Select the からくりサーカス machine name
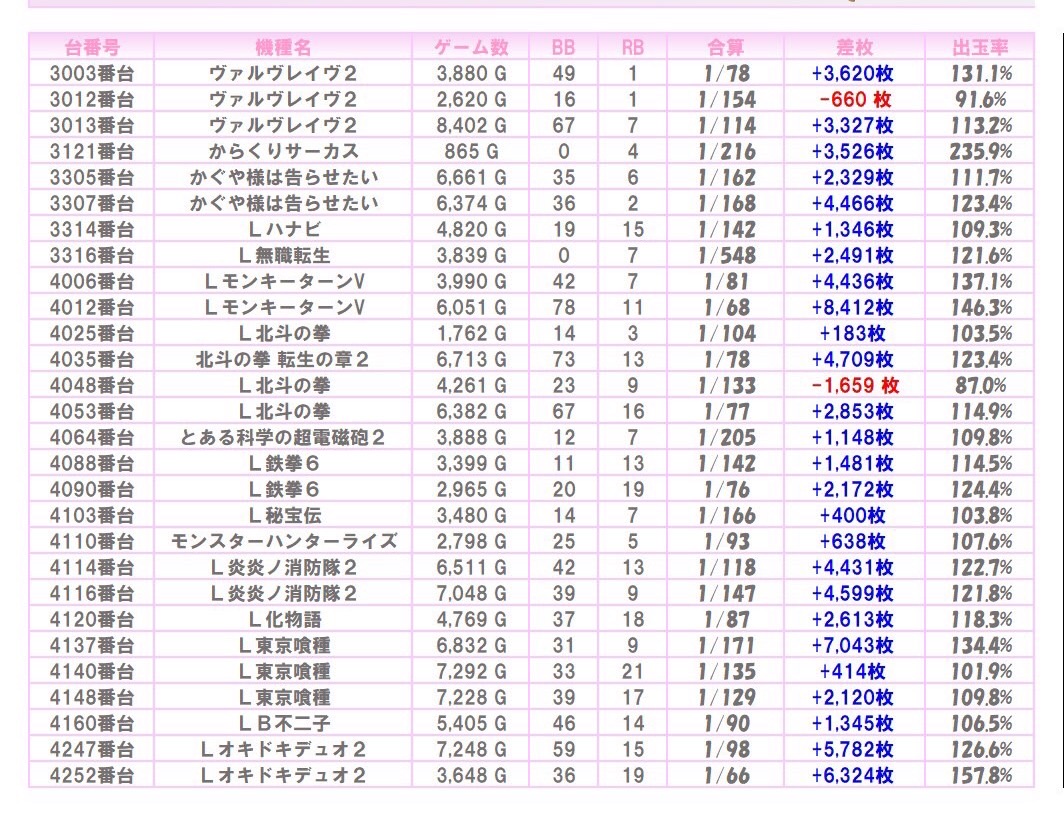 [x=283, y=151]
